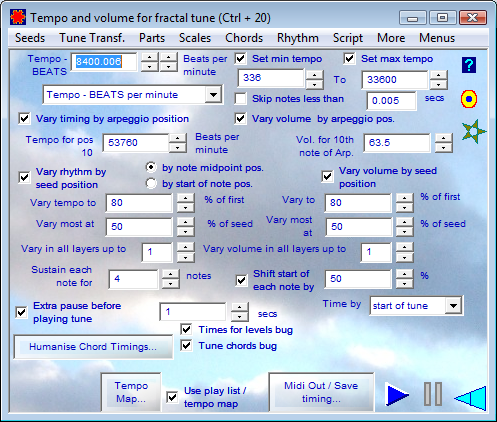Viewport: 497px width, 422px height.
Task: Decrease Vary volume in all layers spinner
Action: point(404,258)
